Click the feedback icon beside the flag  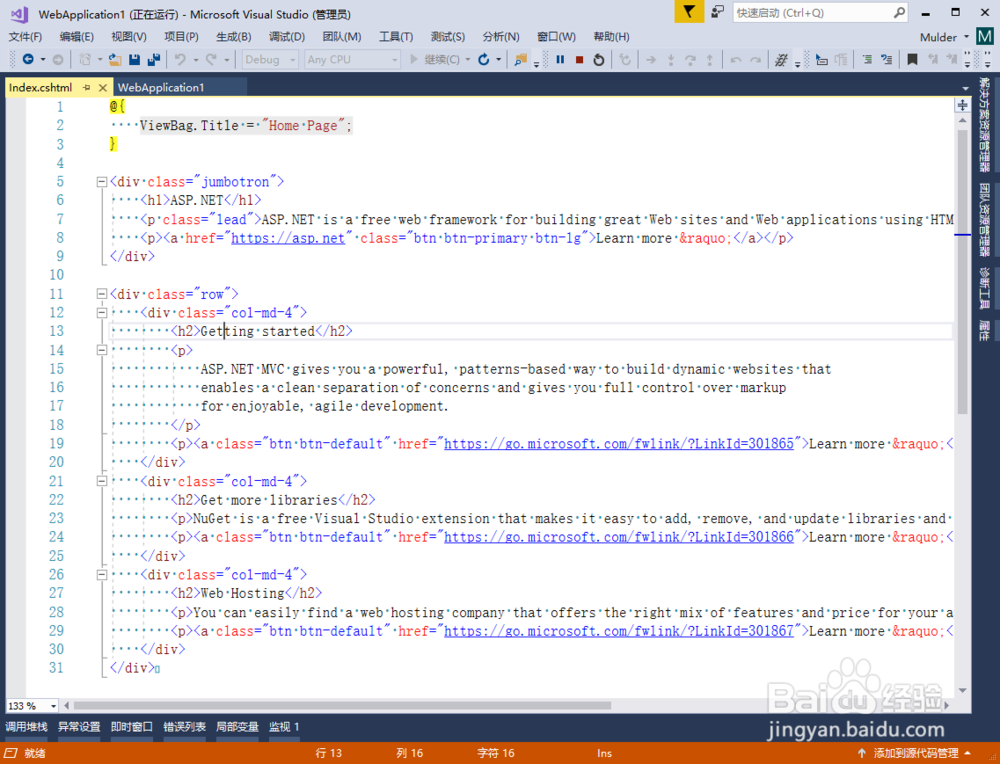(717, 12)
